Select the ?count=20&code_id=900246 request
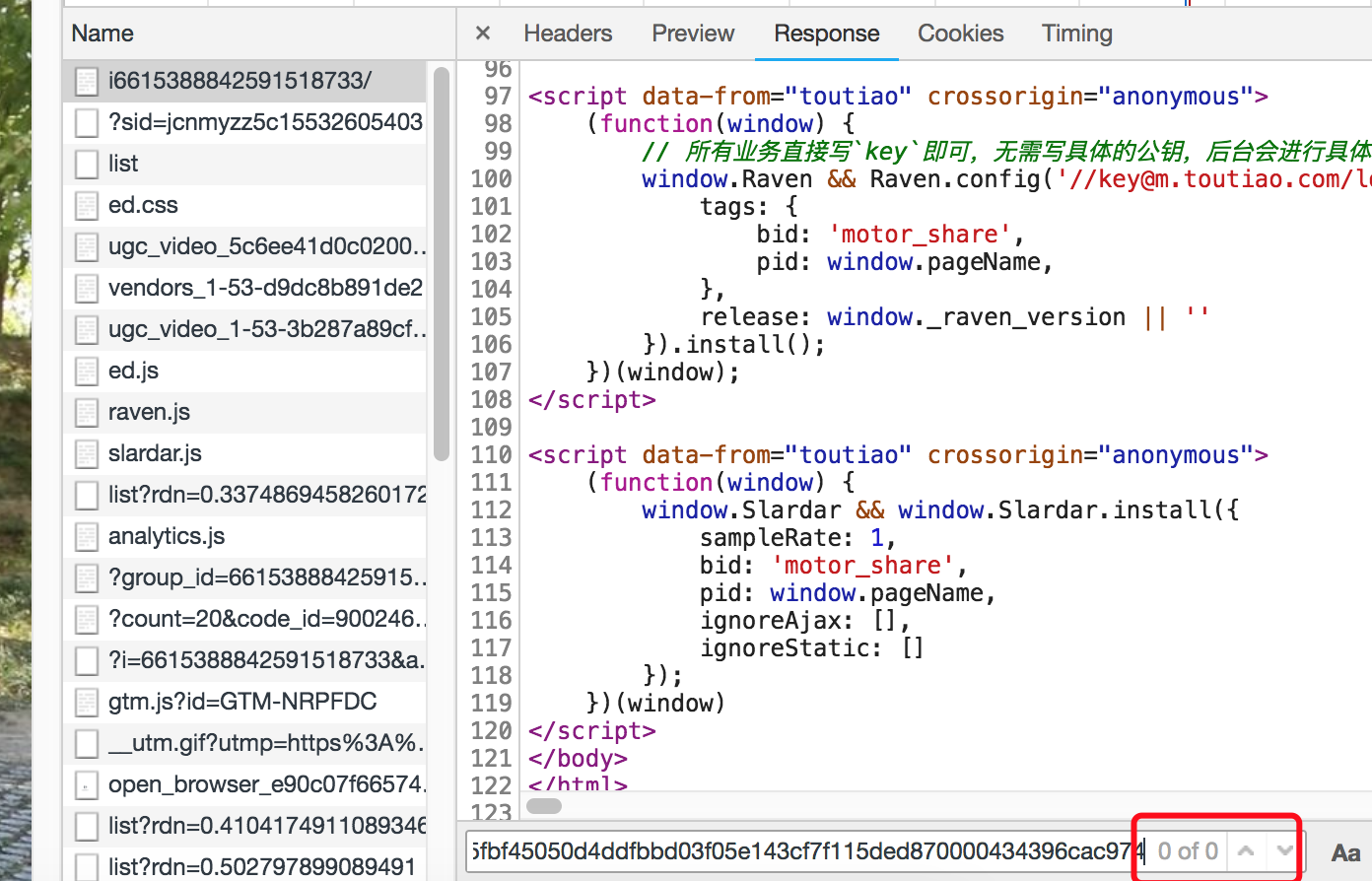1372x881 pixels. tap(244, 619)
